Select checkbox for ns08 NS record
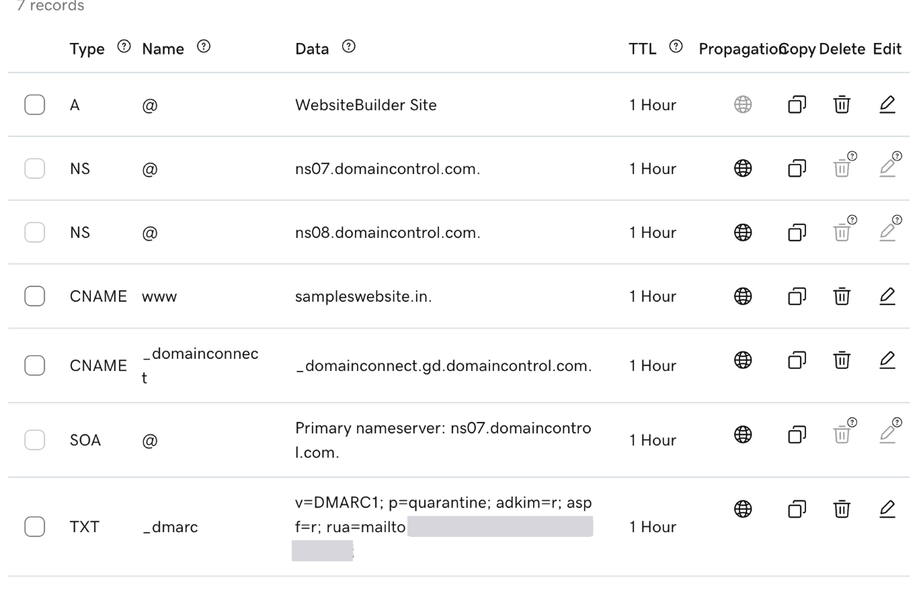Viewport: 919px width, 594px height. 35,233
